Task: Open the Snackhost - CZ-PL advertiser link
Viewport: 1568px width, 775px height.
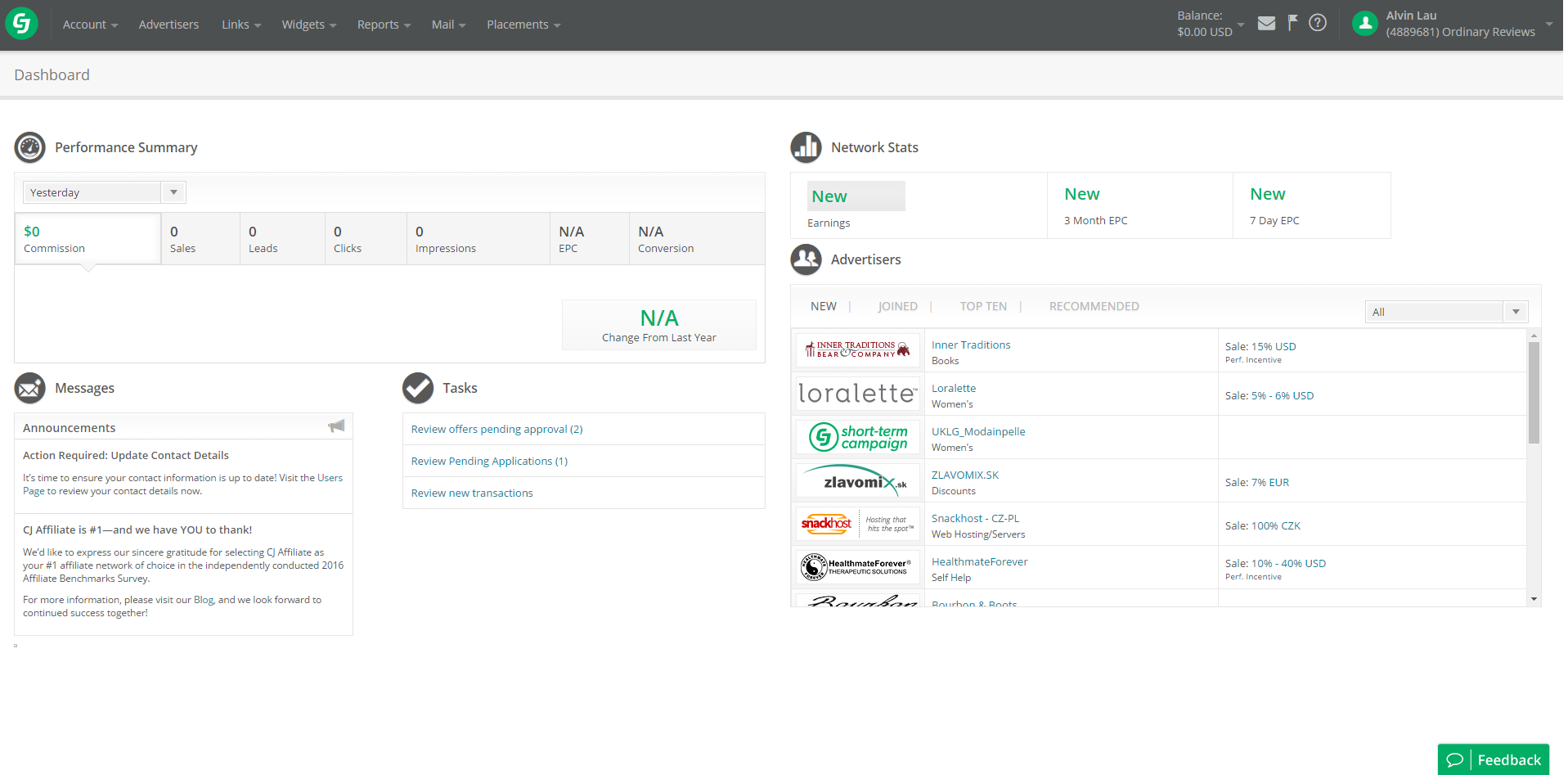Action: [975, 518]
